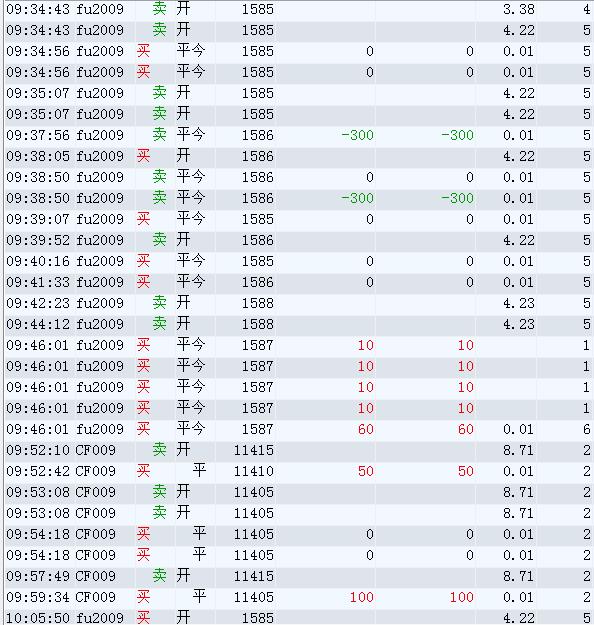Click the 09:44:12 fu2009 timestamp cell

click(39, 324)
